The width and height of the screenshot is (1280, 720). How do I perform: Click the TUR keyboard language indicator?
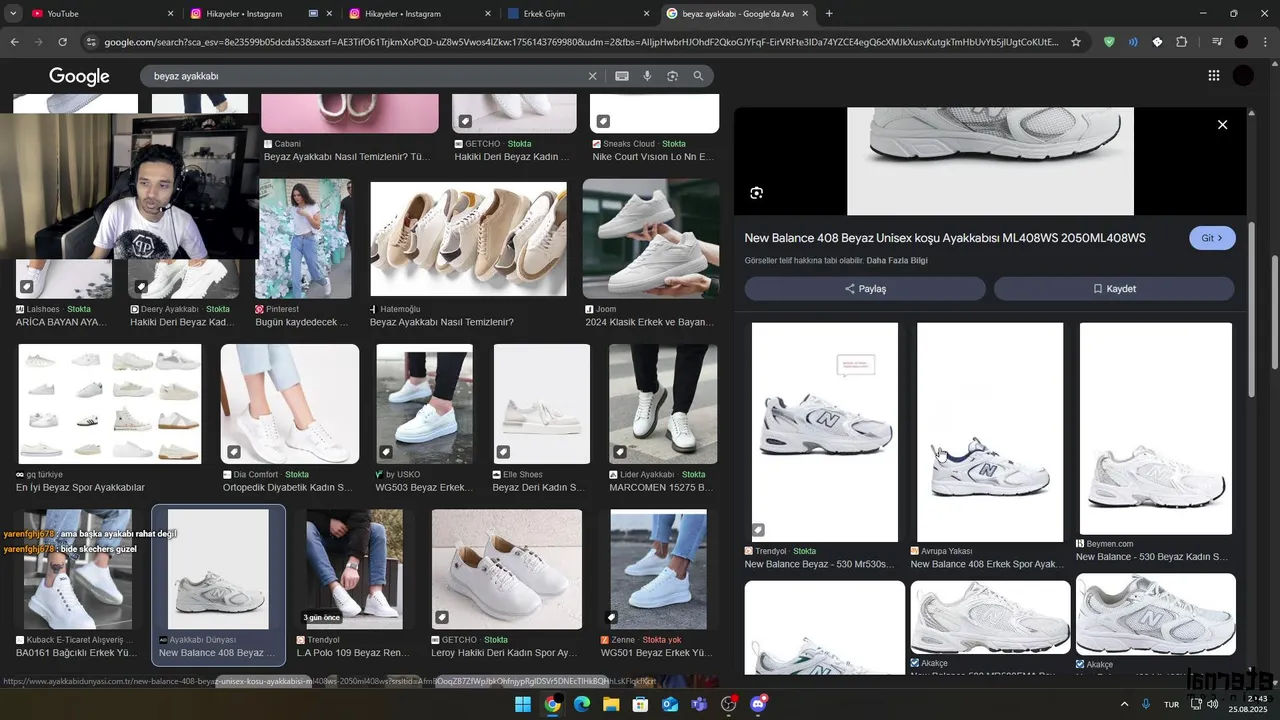pyautogui.click(x=1171, y=705)
